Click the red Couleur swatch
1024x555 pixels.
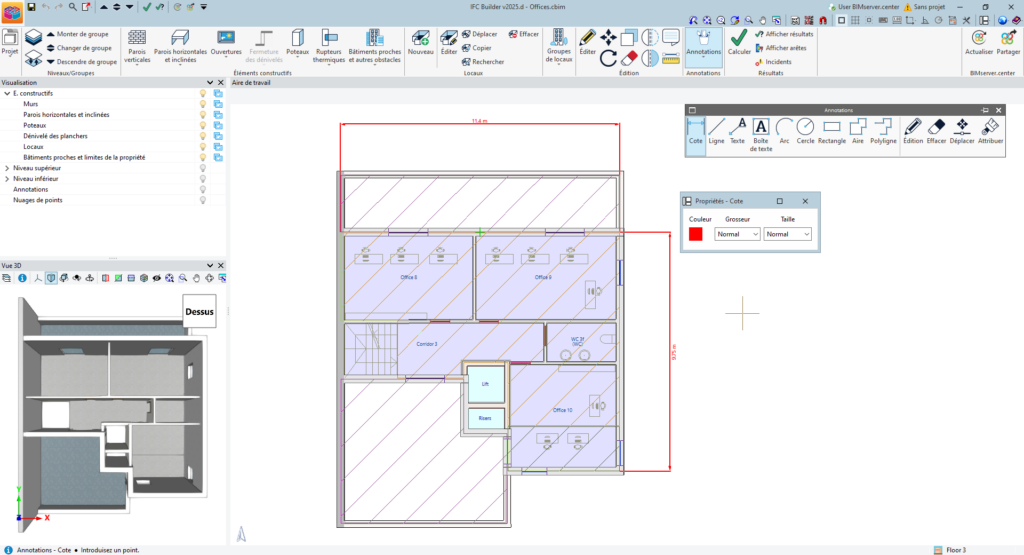pyautogui.click(x=695, y=234)
